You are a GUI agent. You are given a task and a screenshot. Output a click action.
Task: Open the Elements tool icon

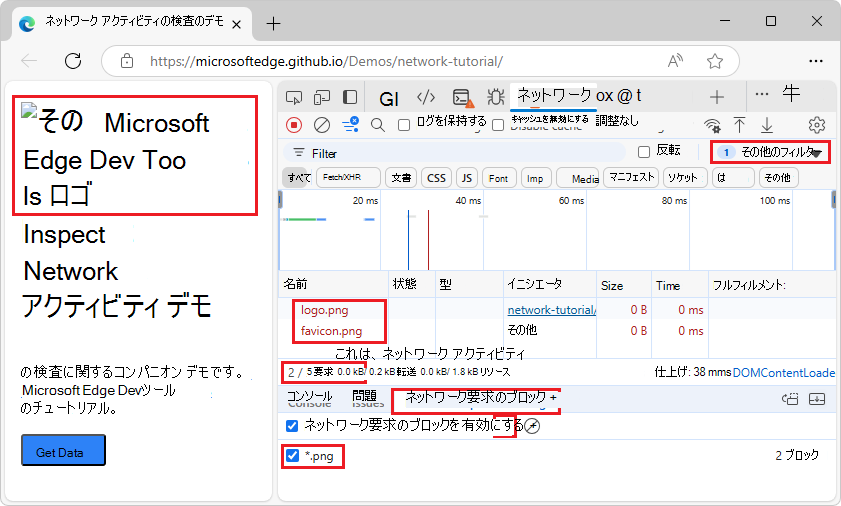(x=426, y=97)
